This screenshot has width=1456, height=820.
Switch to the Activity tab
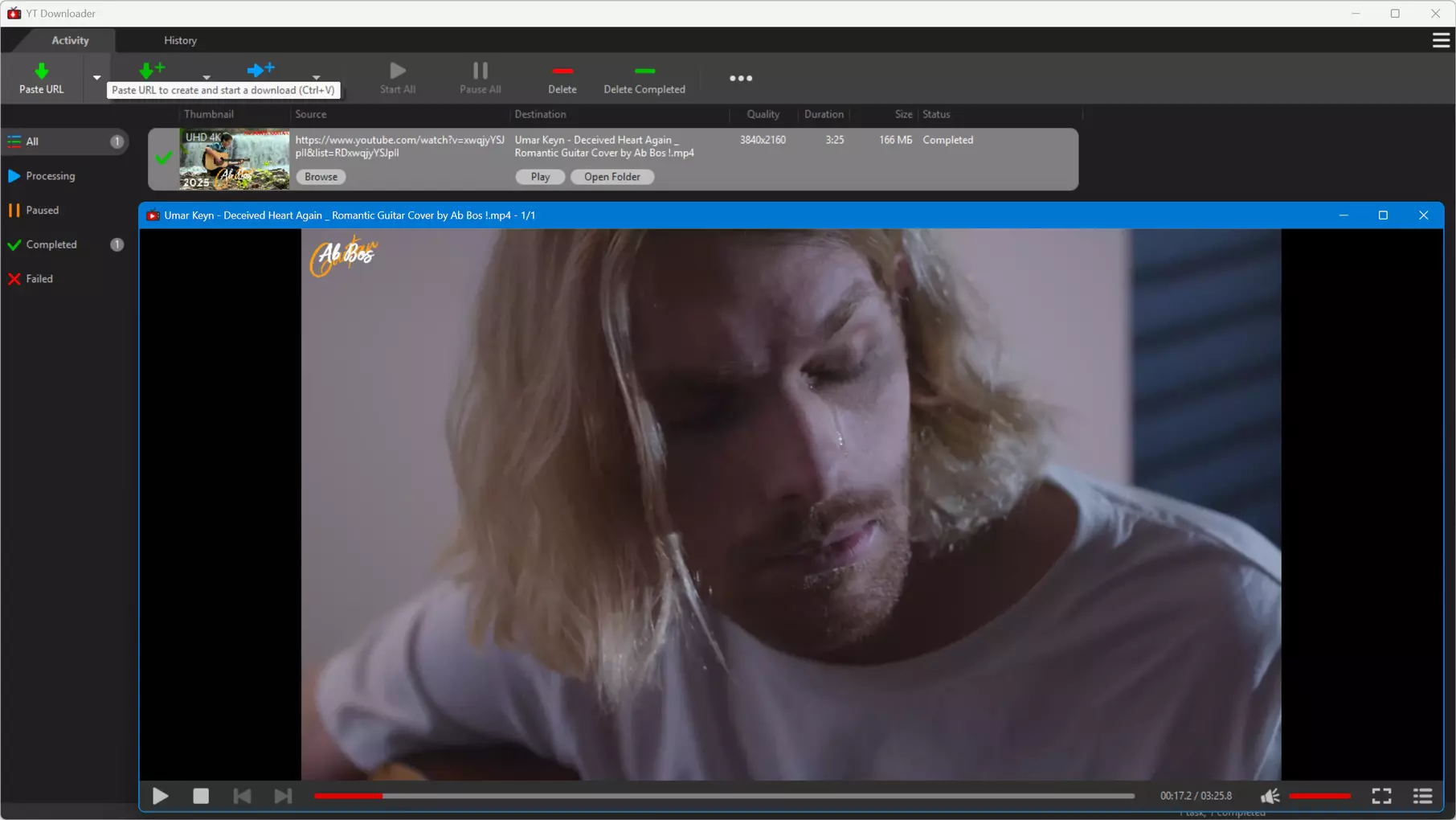pos(70,40)
